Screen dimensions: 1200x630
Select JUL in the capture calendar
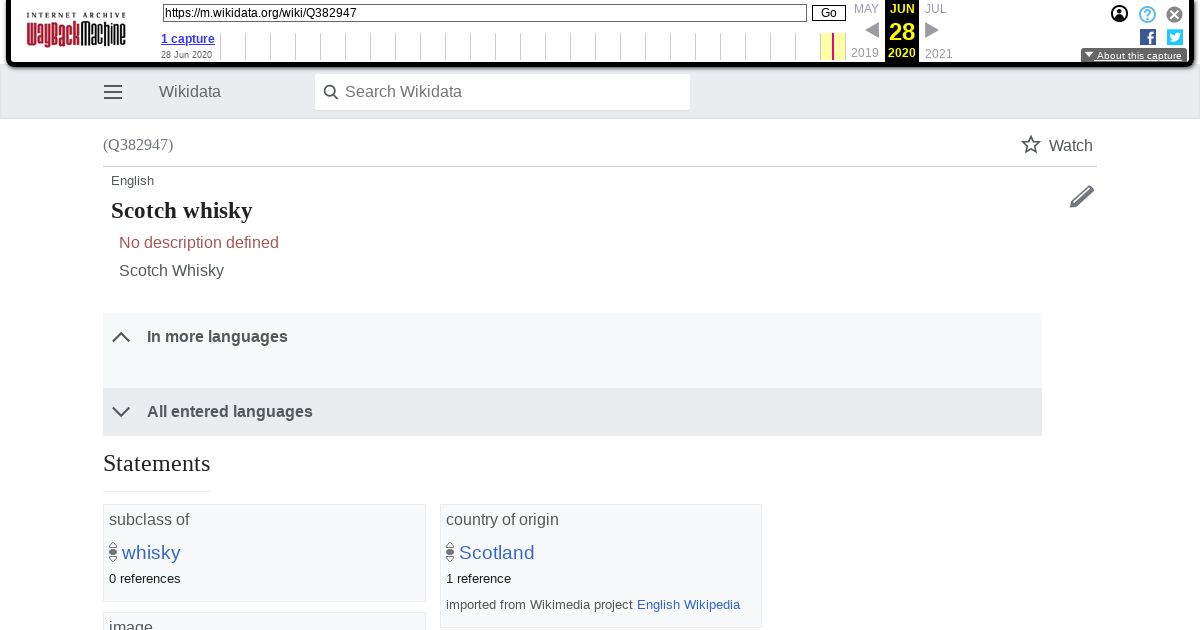(x=935, y=9)
